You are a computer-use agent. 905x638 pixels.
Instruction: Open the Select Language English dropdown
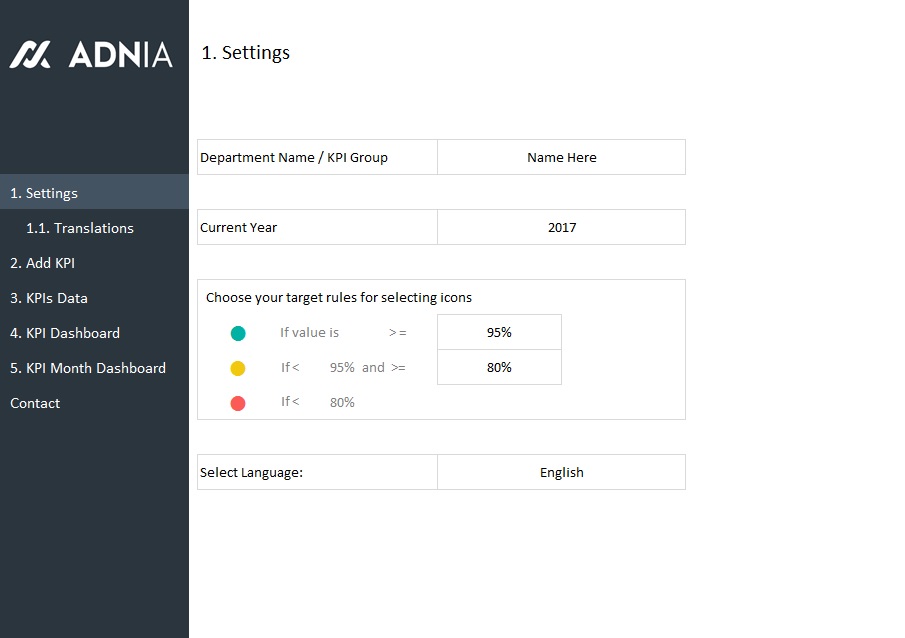coord(561,472)
